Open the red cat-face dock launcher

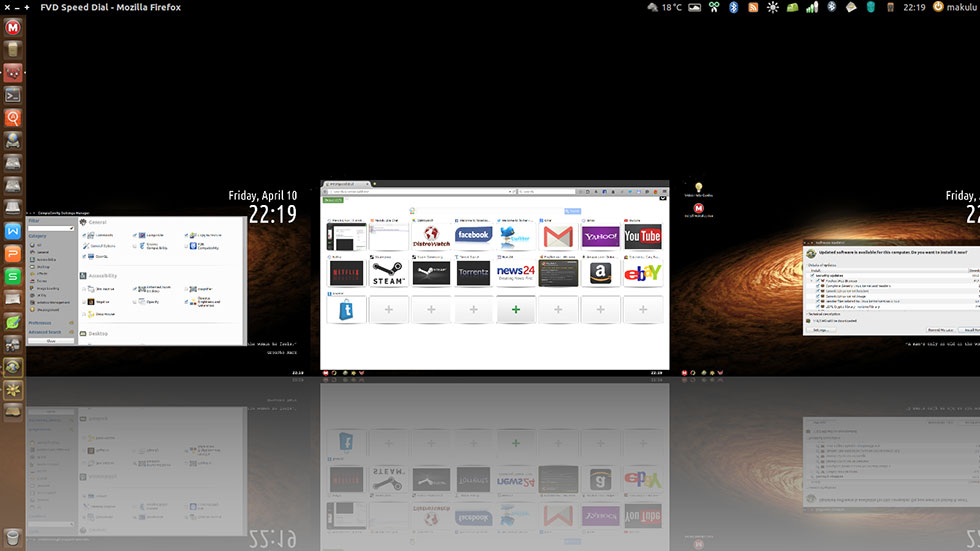(12, 72)
